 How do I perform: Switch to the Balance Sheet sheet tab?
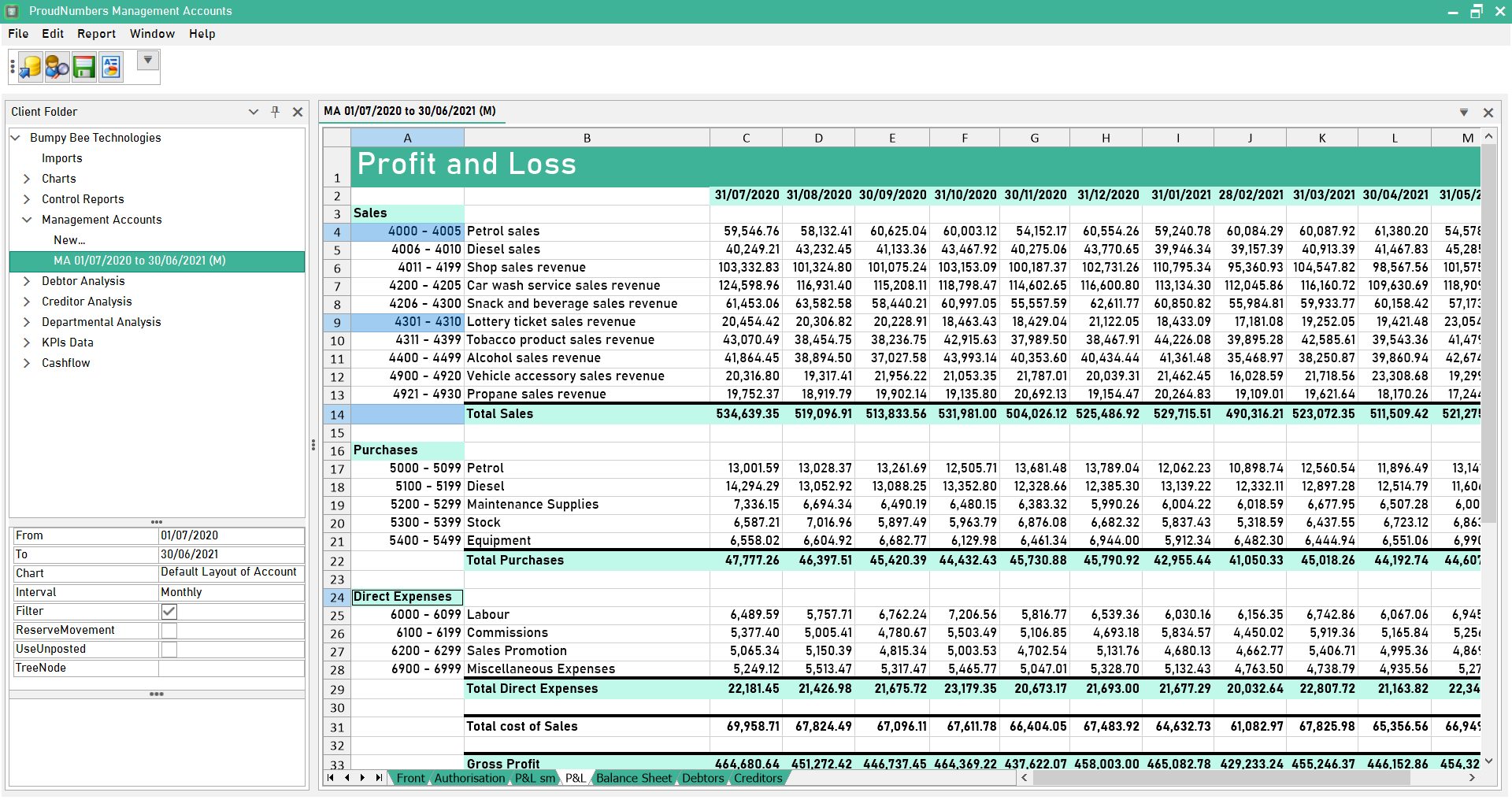[x=634, y=778]
